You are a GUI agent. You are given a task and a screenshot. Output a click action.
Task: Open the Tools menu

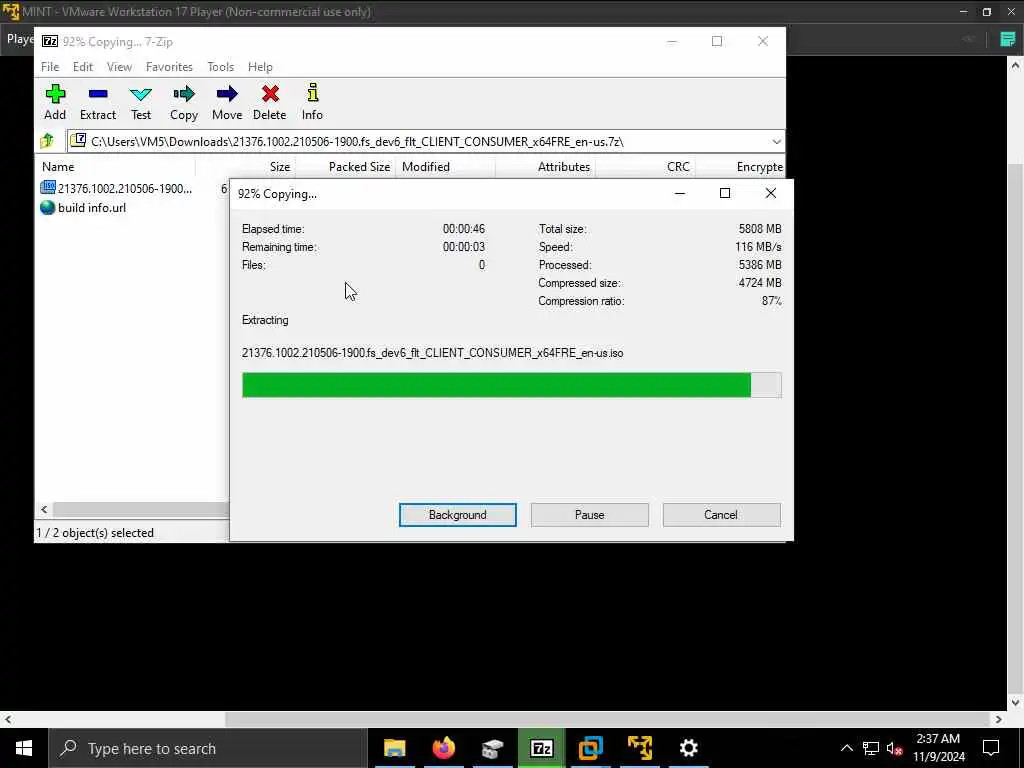point(221,67)
